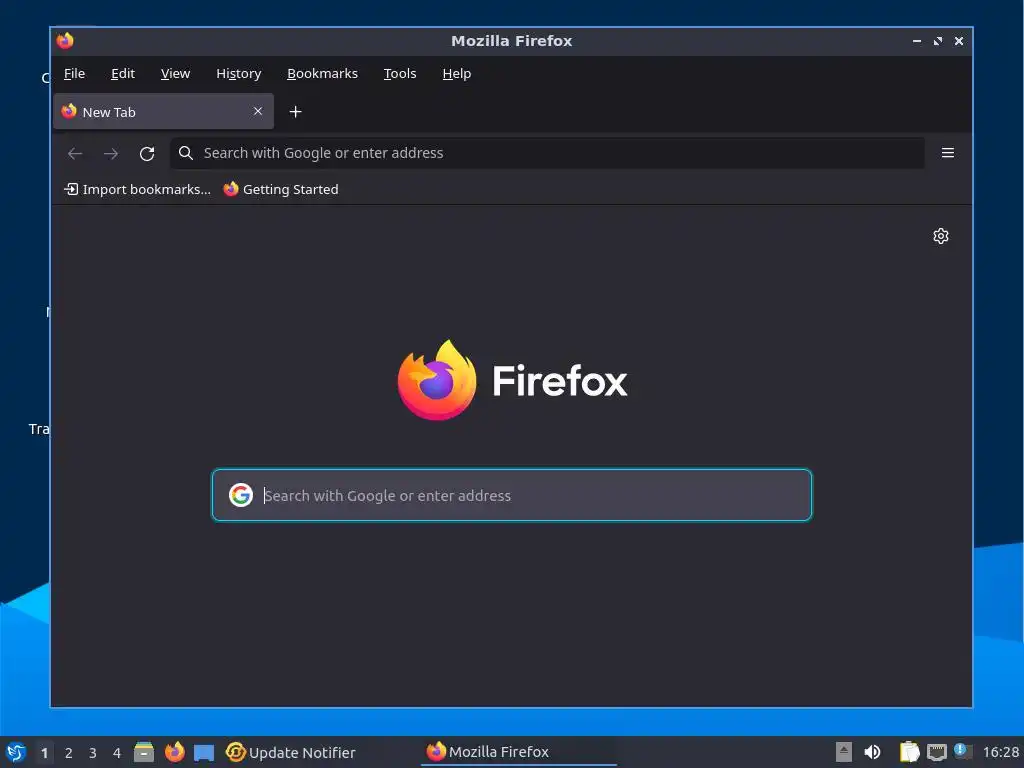Open the View menu
1024x768 pixels.
tap(175, 74)
